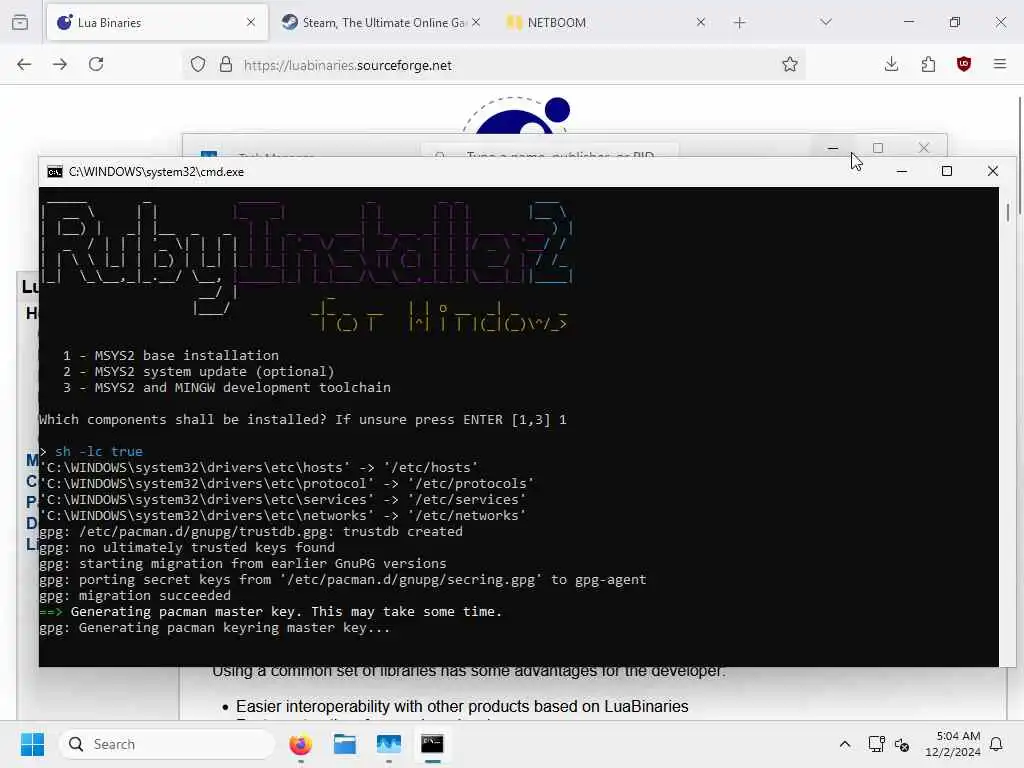The height and width of the screenshot is (768, 1024).
Task: Click the uBlock Origin shield icon
Action: (964, 64)
